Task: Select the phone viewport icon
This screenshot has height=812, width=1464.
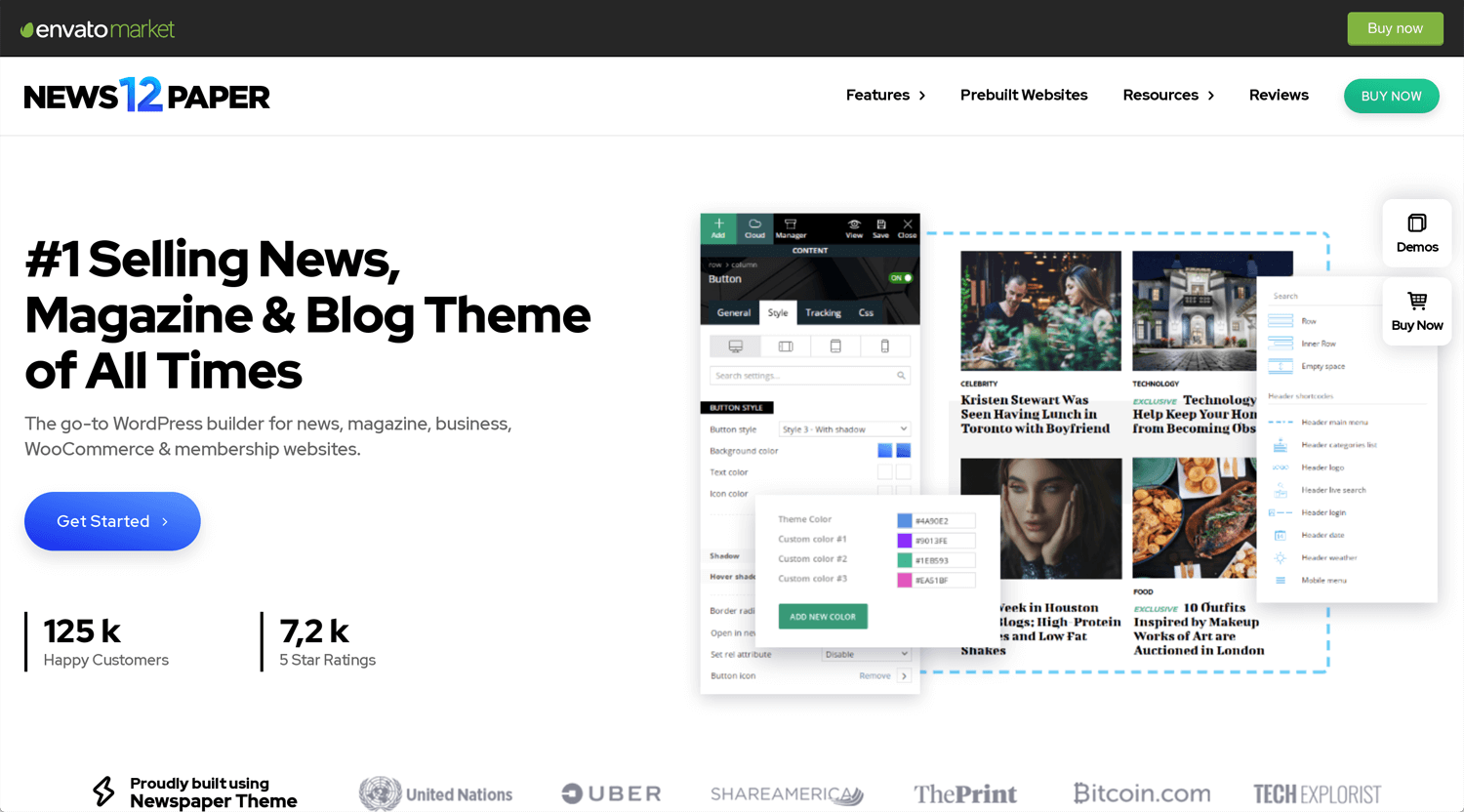Action: (885, 346)
